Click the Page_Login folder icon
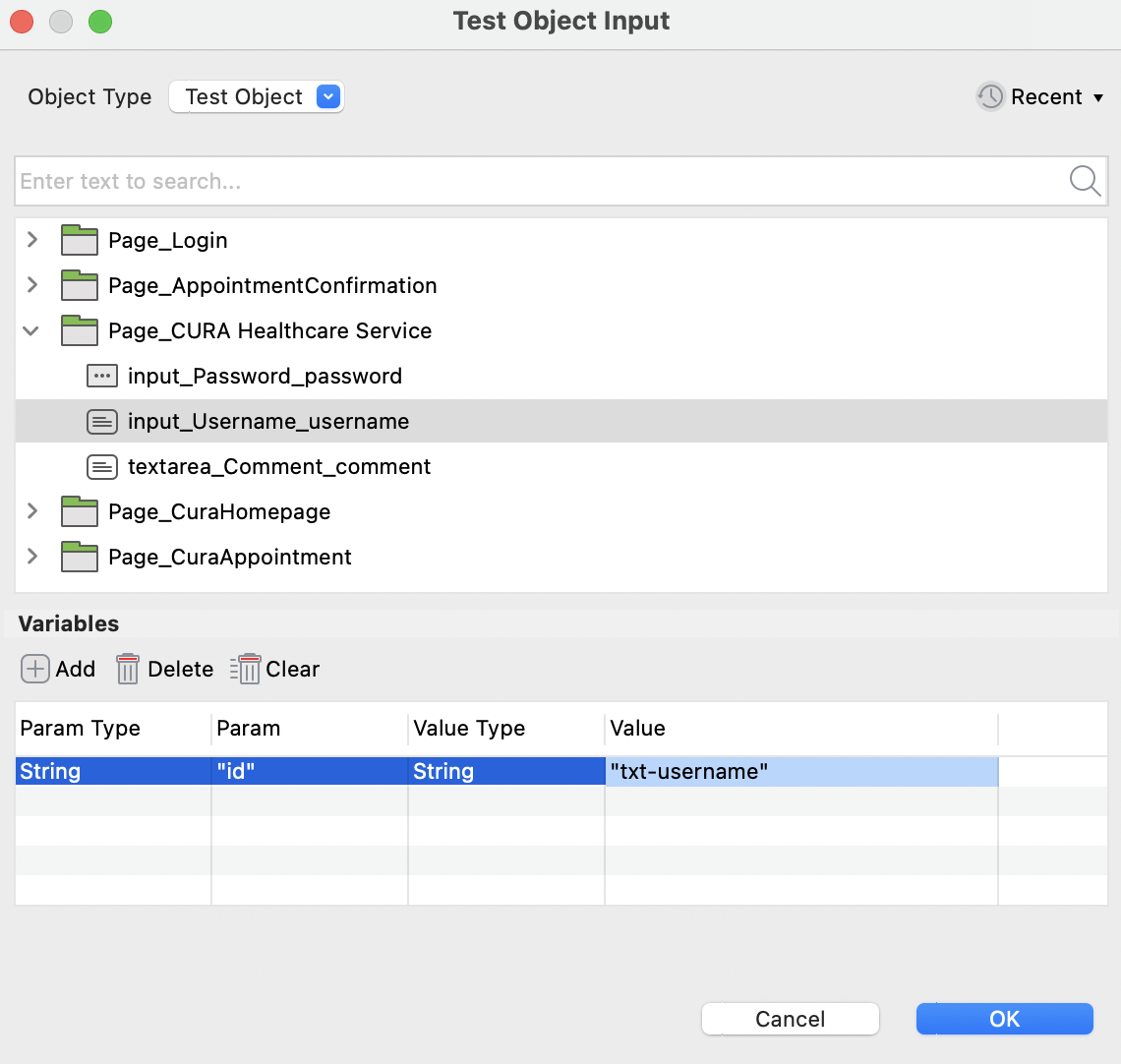 pyautogui.click(x=80, y=240)
